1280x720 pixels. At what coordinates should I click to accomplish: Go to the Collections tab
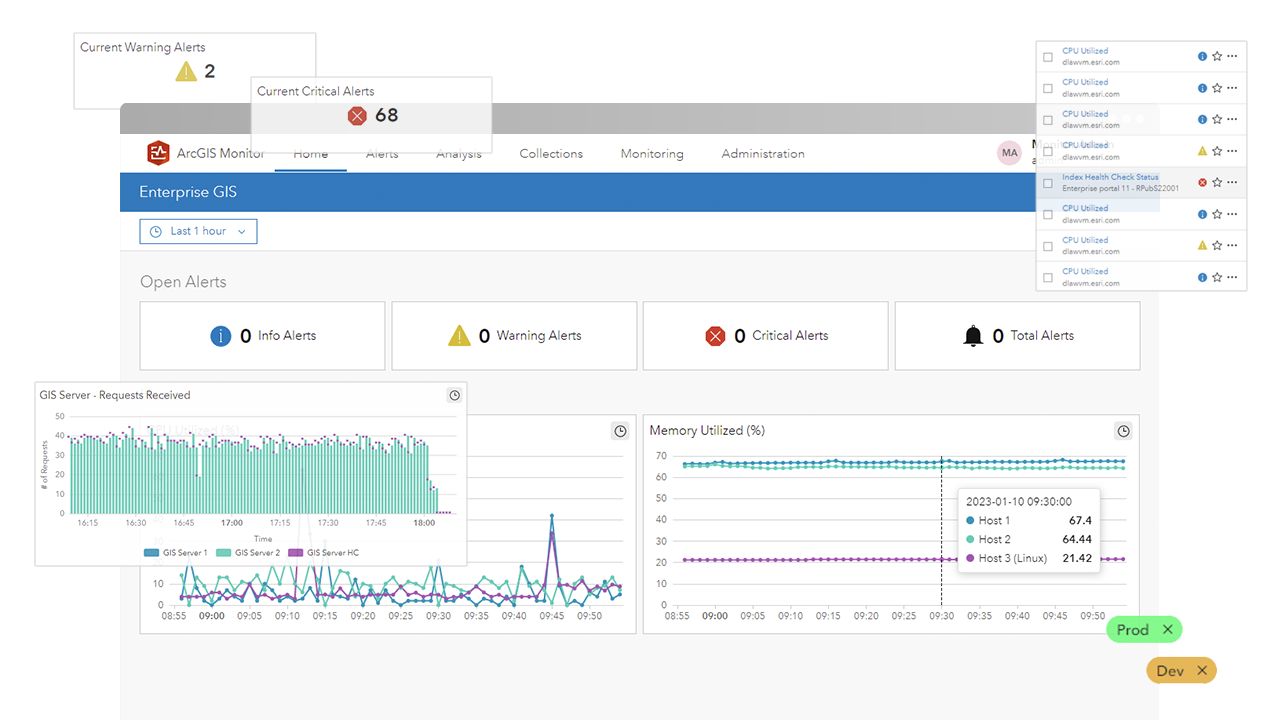pos(551,154)
